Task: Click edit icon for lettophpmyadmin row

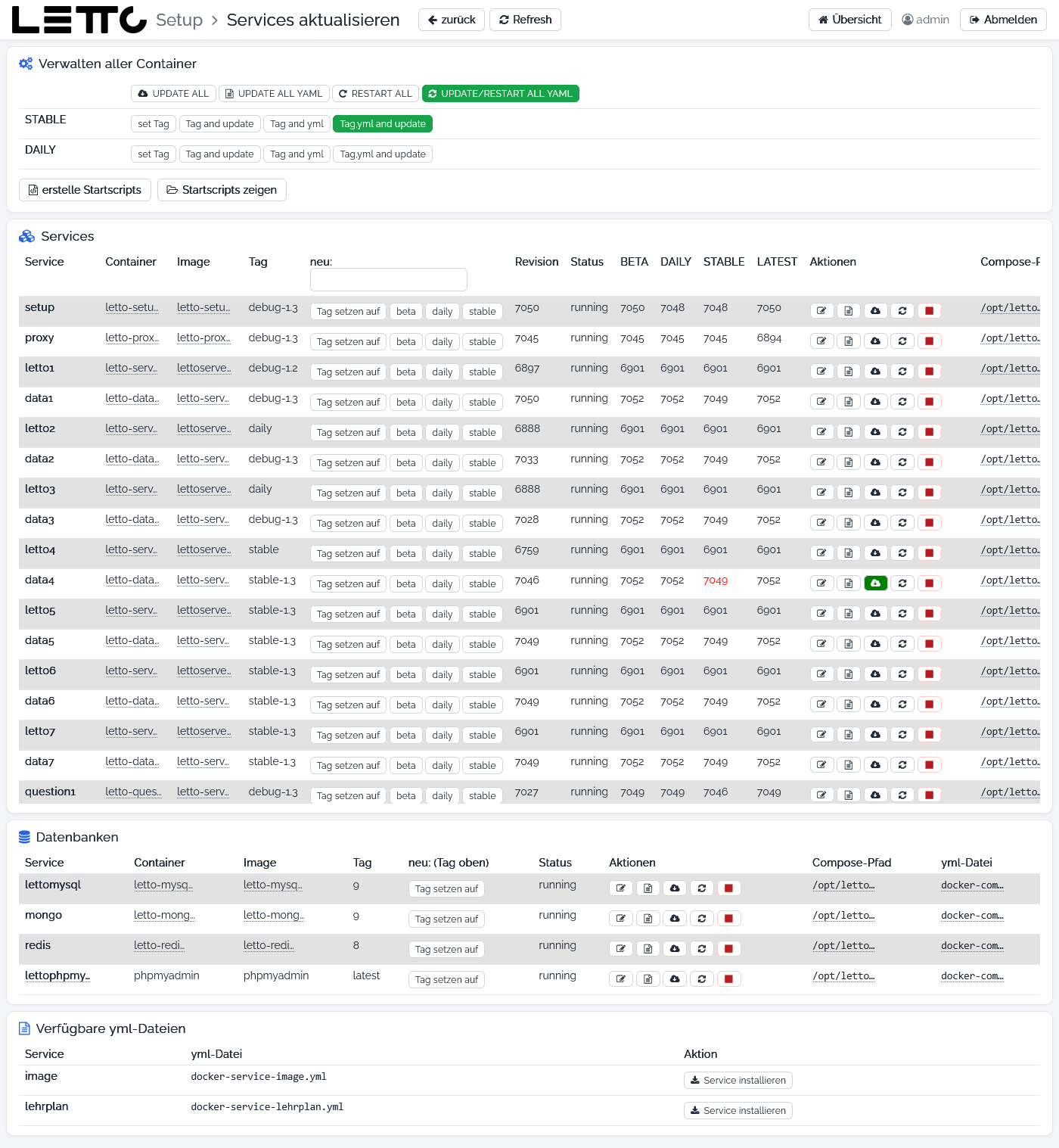Action: (x=621, y=978)
